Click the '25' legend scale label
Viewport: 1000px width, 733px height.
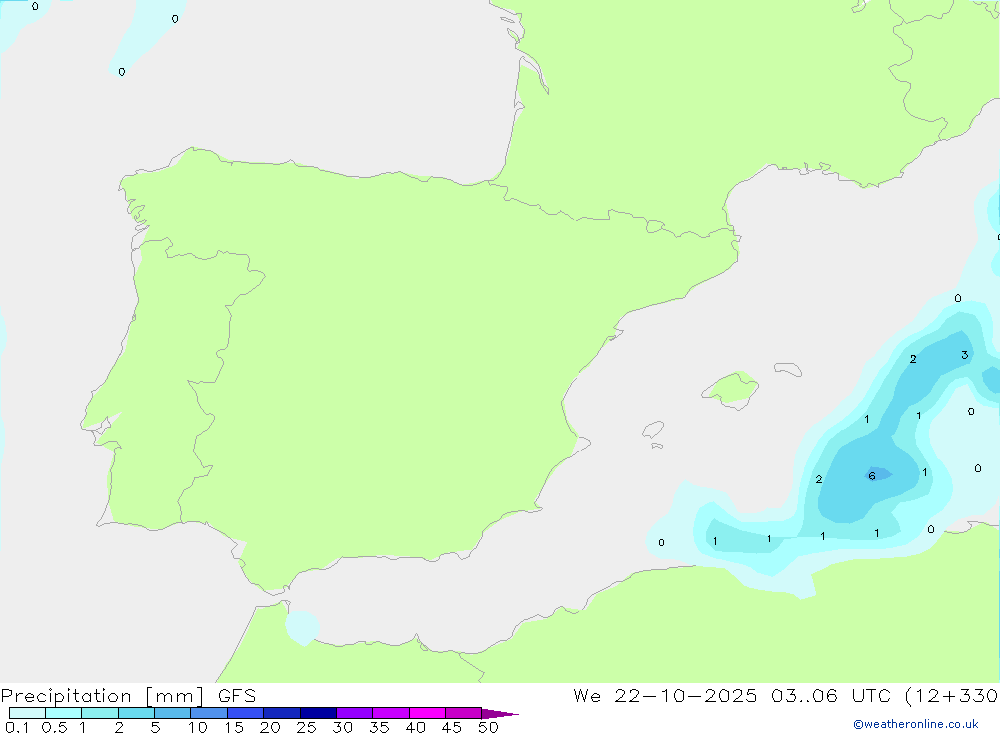pyautogui.click(x=307, y=727)
